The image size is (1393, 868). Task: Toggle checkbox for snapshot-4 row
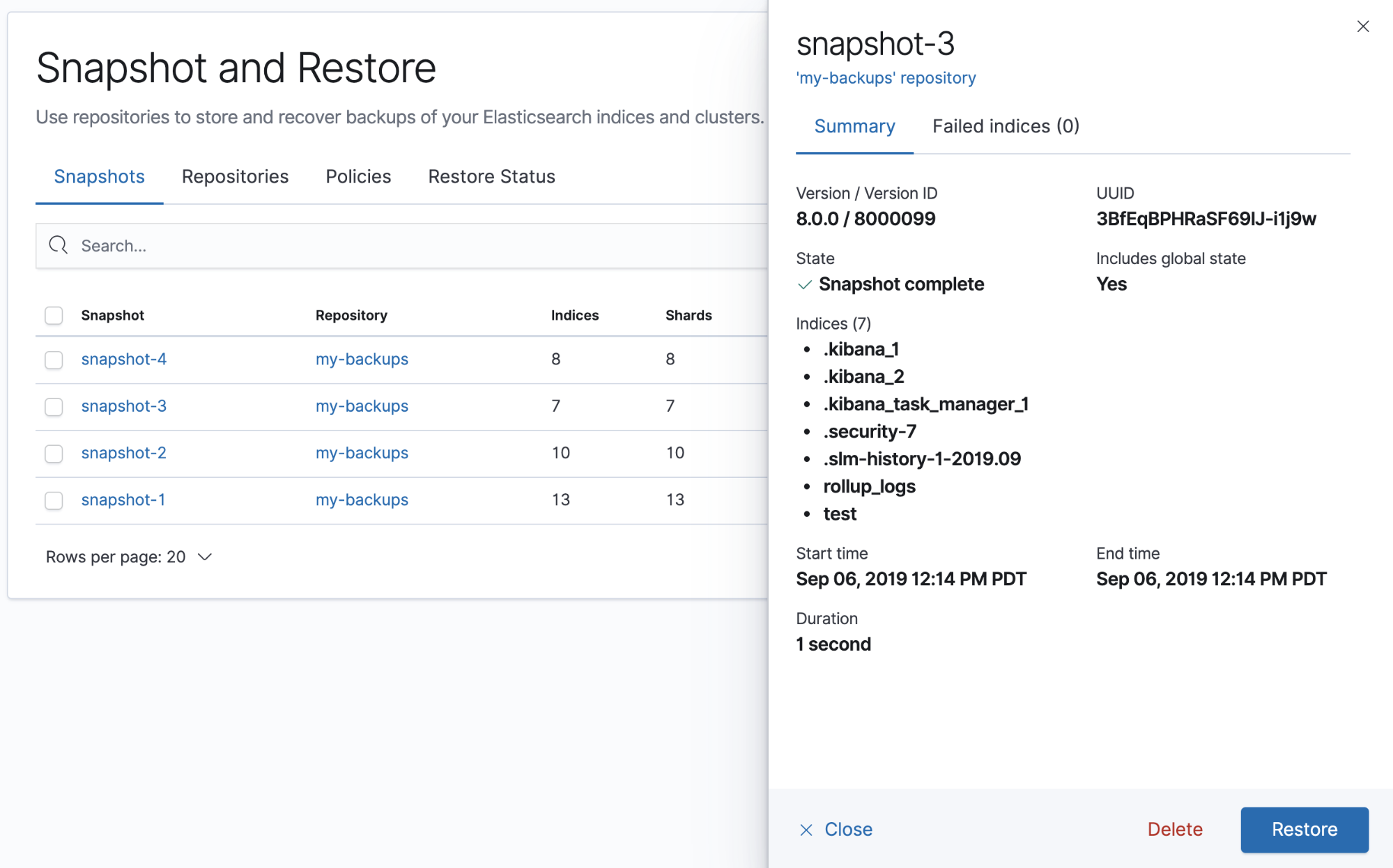pyautogui.click(x=54, y=358)
